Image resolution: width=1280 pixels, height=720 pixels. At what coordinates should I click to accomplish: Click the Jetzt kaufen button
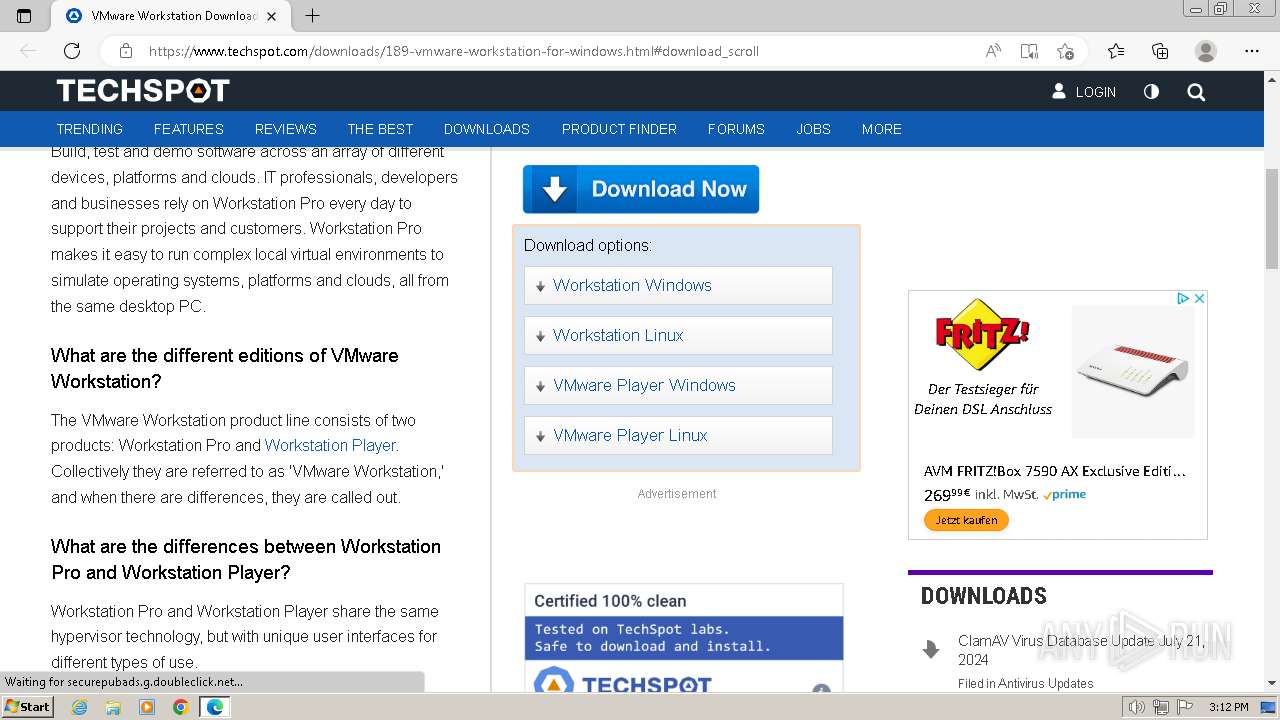[966, 520]
